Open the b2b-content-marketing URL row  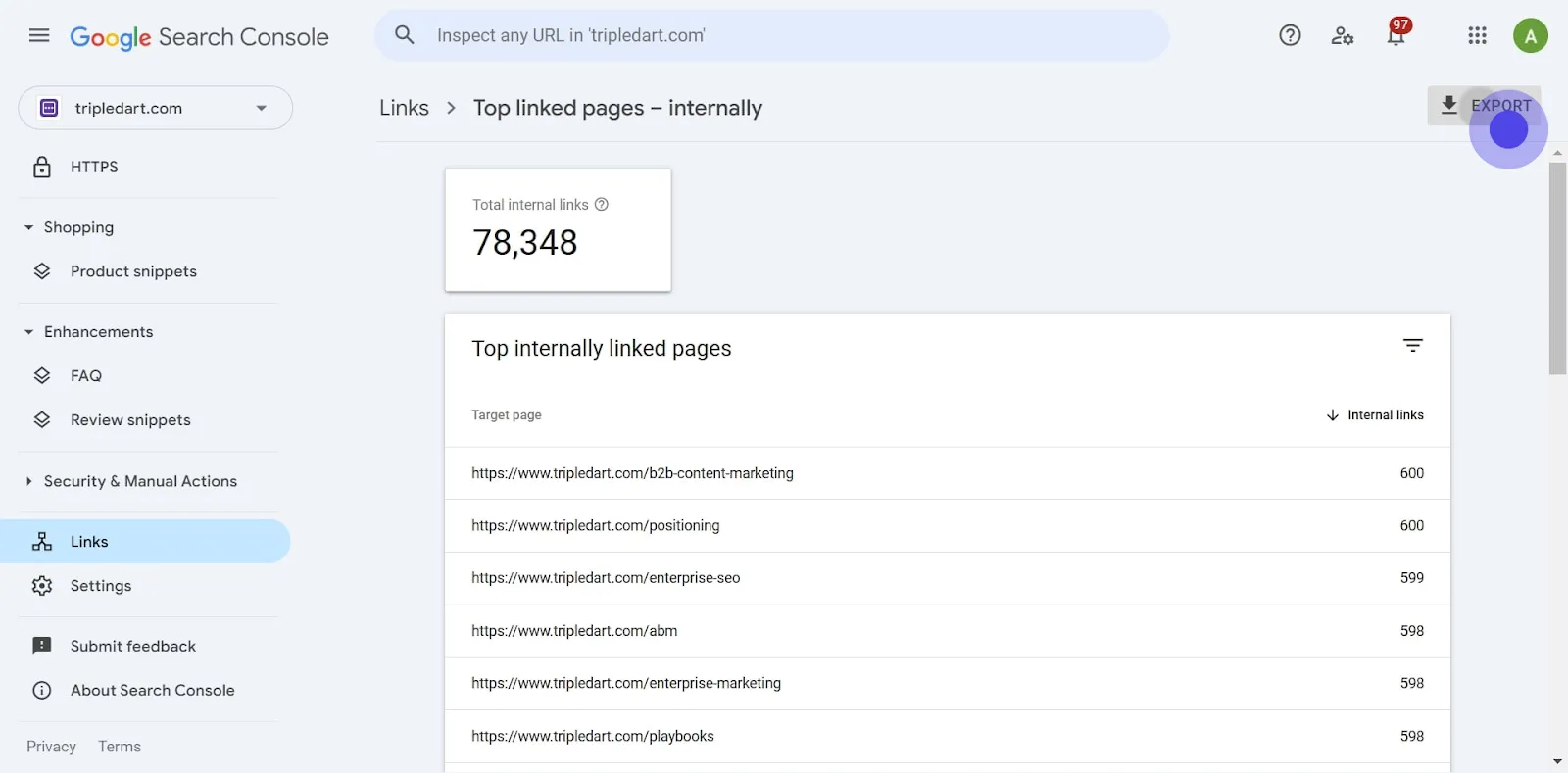(x=948, y=473)
